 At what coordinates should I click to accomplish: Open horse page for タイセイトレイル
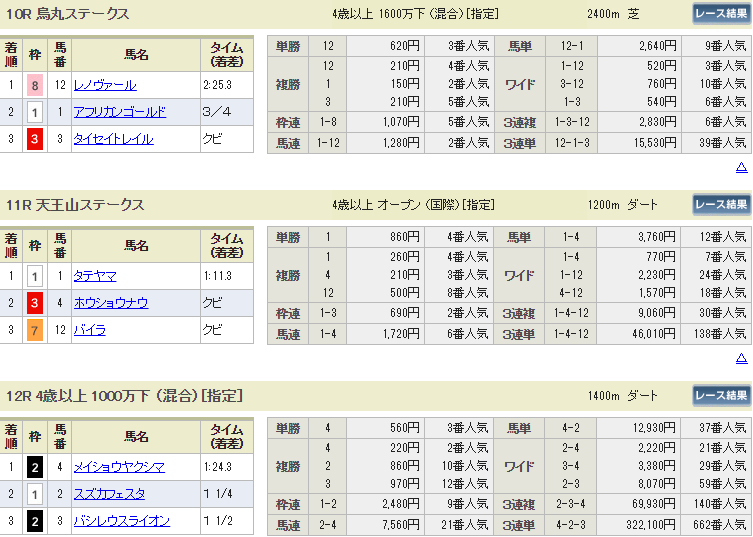(x=113, y=139)
